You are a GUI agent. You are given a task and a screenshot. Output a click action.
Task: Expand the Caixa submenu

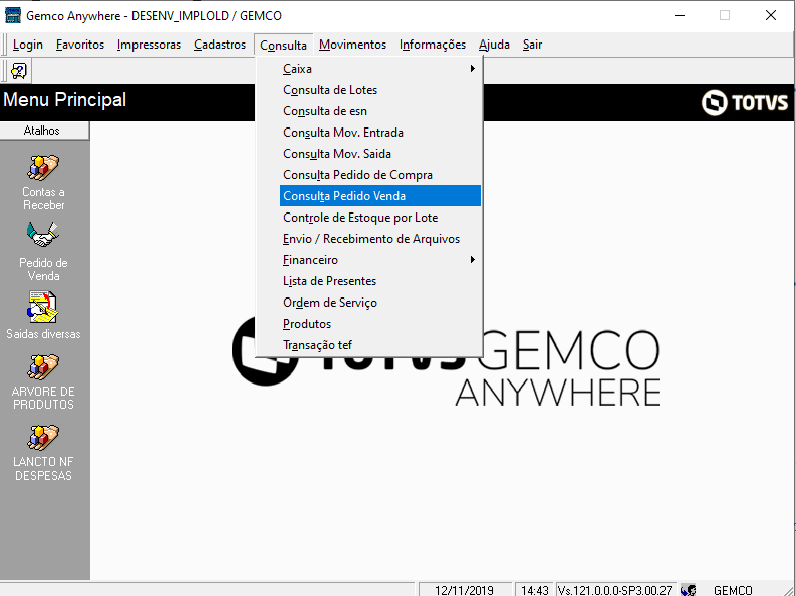tap(380, 69)
